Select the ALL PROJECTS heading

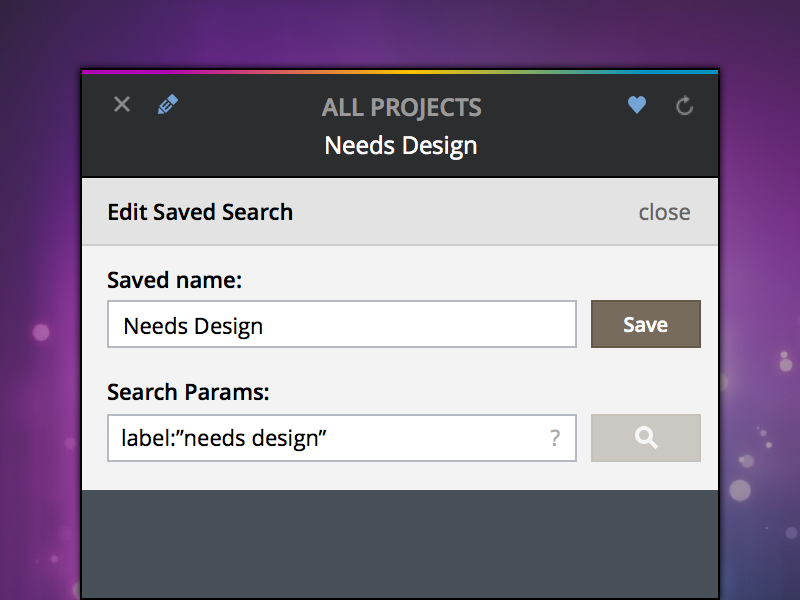[401, 108]
